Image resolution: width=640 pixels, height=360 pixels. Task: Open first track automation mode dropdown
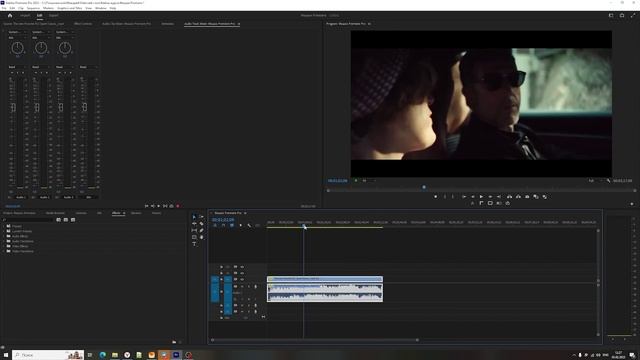point(17,67)
